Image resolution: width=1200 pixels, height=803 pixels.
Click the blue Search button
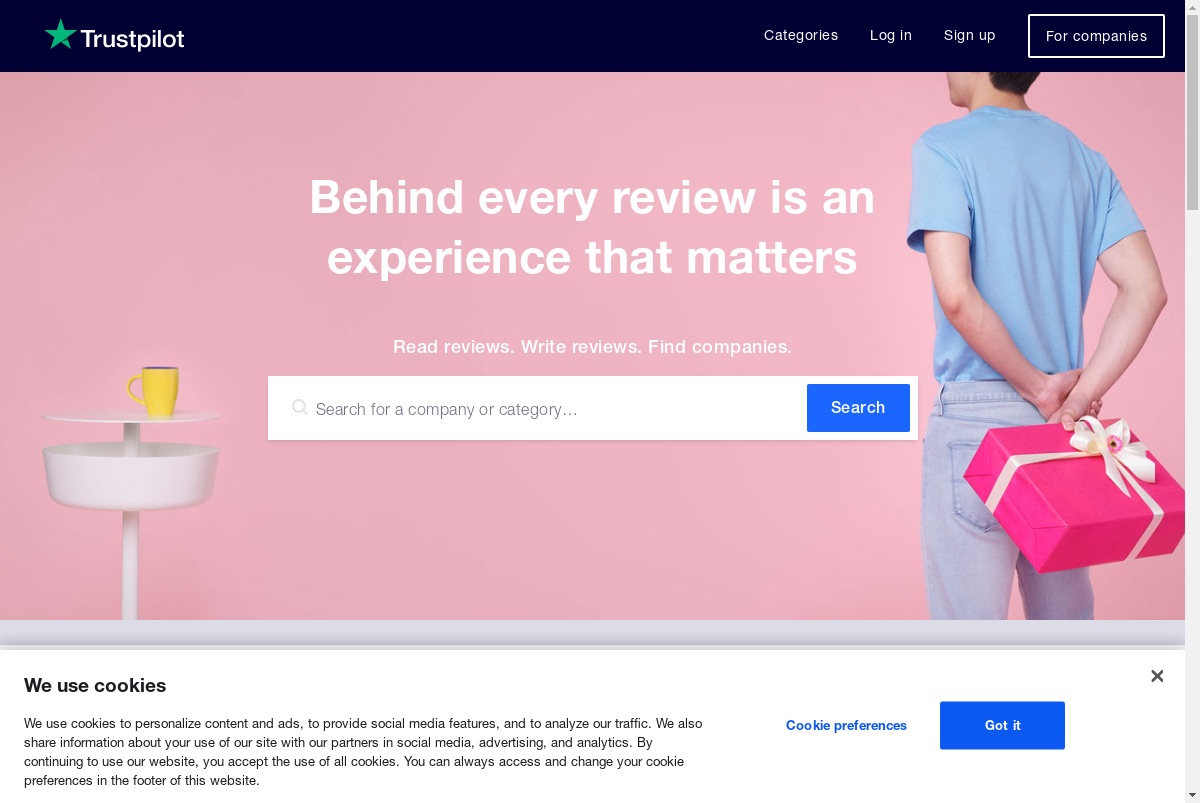[858, 408]
